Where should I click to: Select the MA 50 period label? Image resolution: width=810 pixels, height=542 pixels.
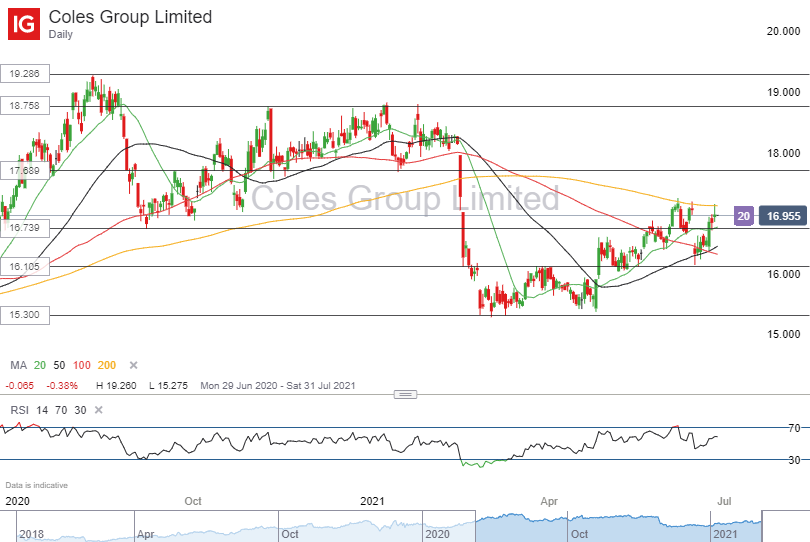(59, 365)
